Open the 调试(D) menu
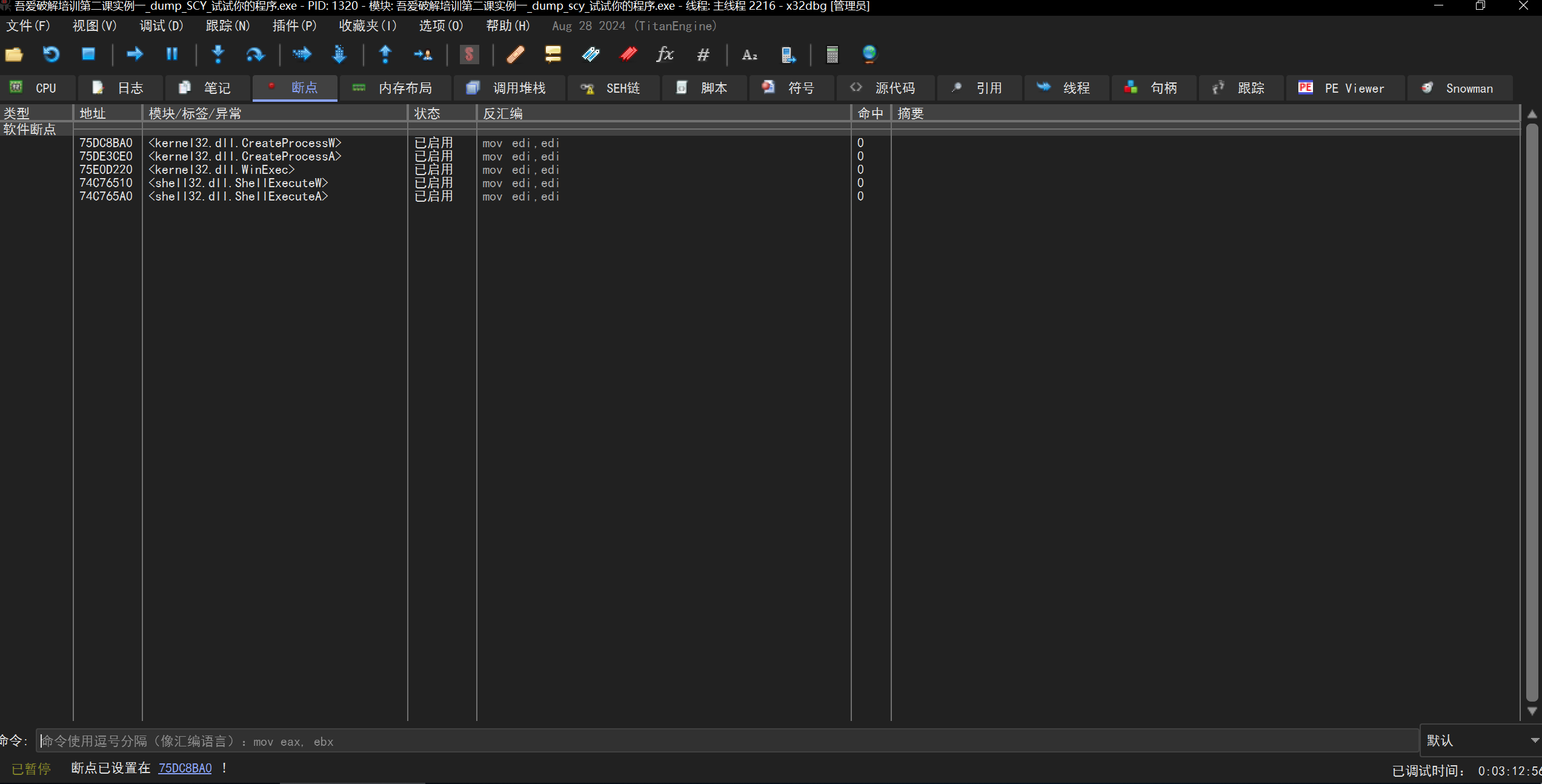 click(161, 25)
